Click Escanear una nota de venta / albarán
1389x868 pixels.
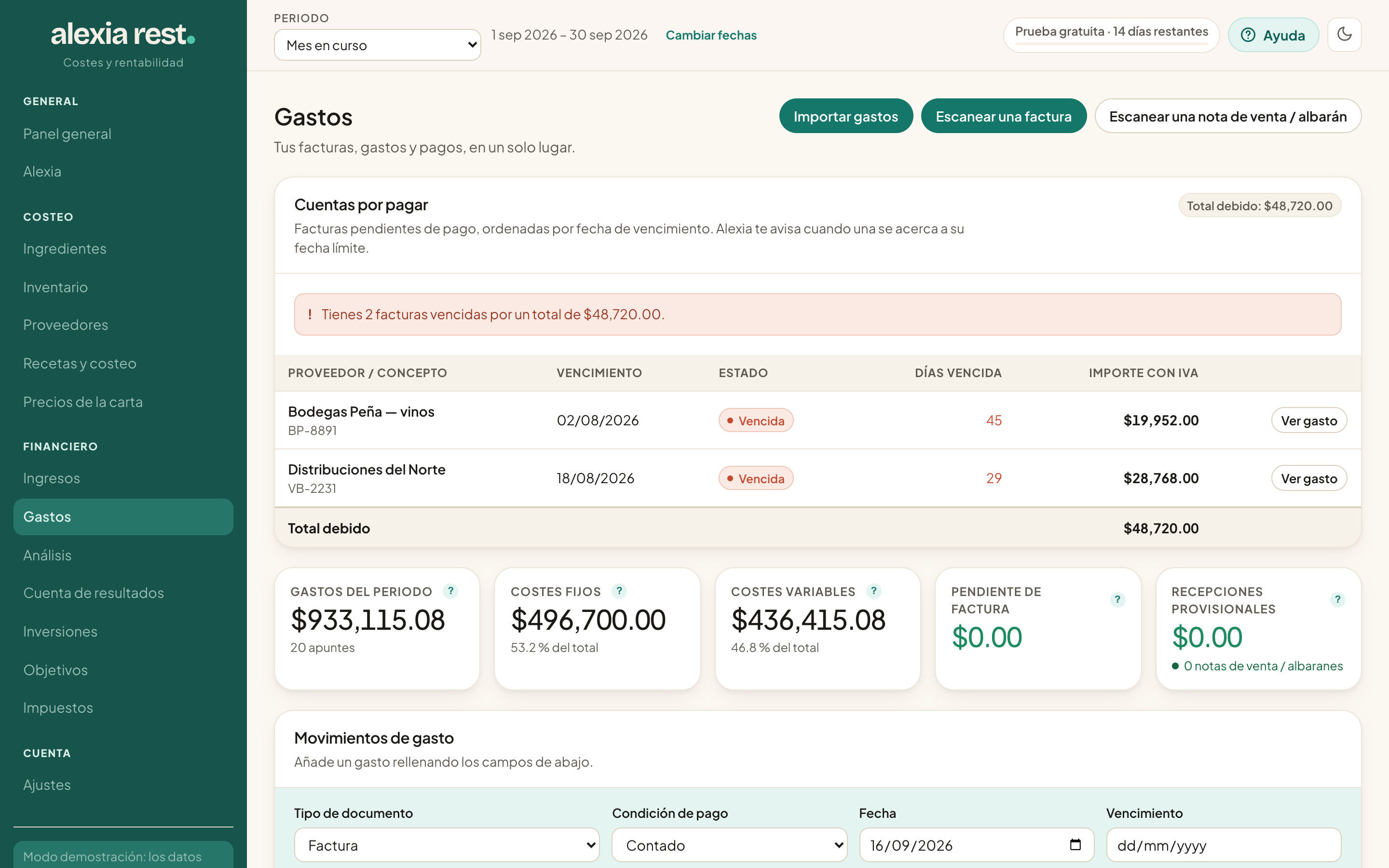click(x=1228, y=116)
